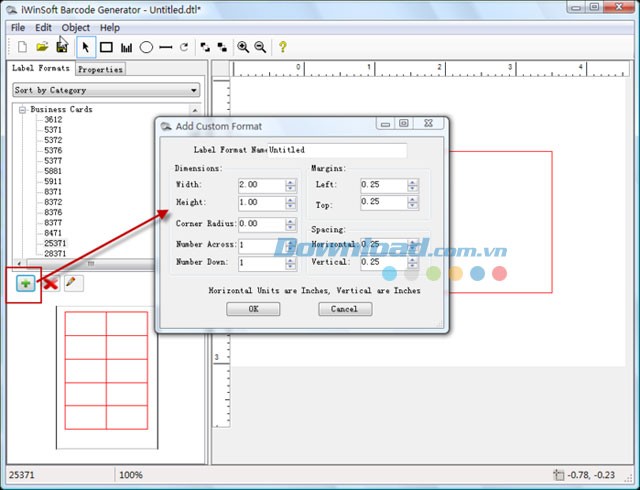
Task: Click the Vertical spacing spinner arrows
Action: 413,263
